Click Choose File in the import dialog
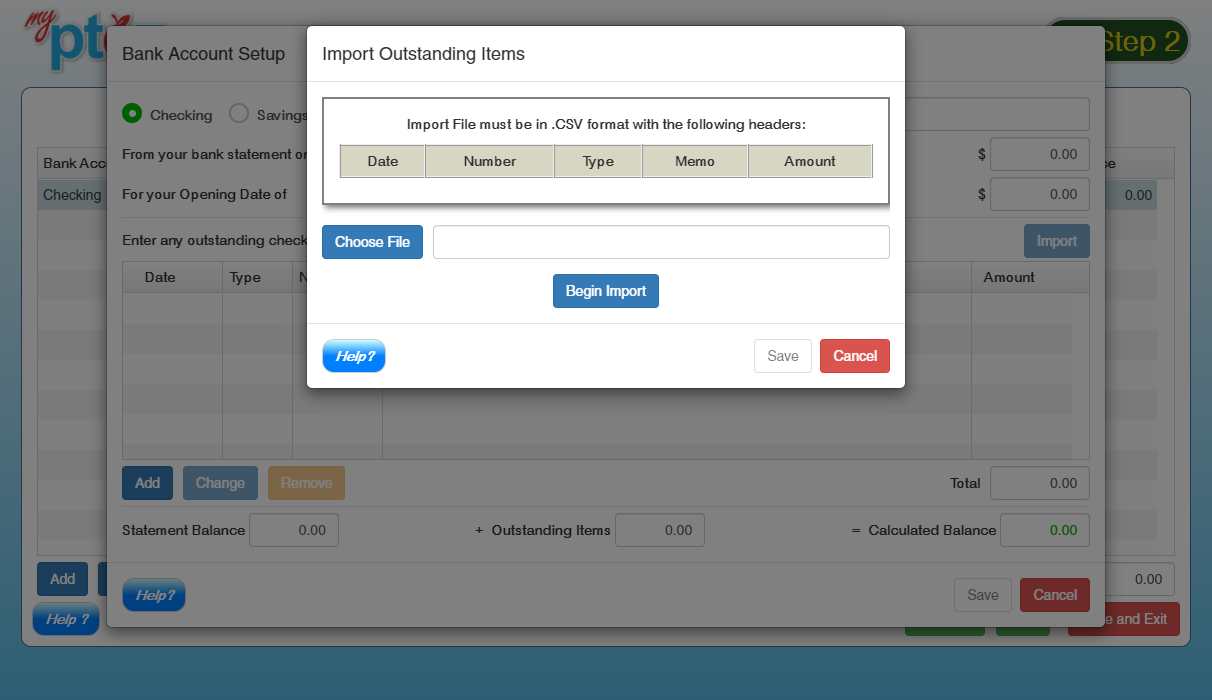This screenshot has height=700, width=1212. 372,242
